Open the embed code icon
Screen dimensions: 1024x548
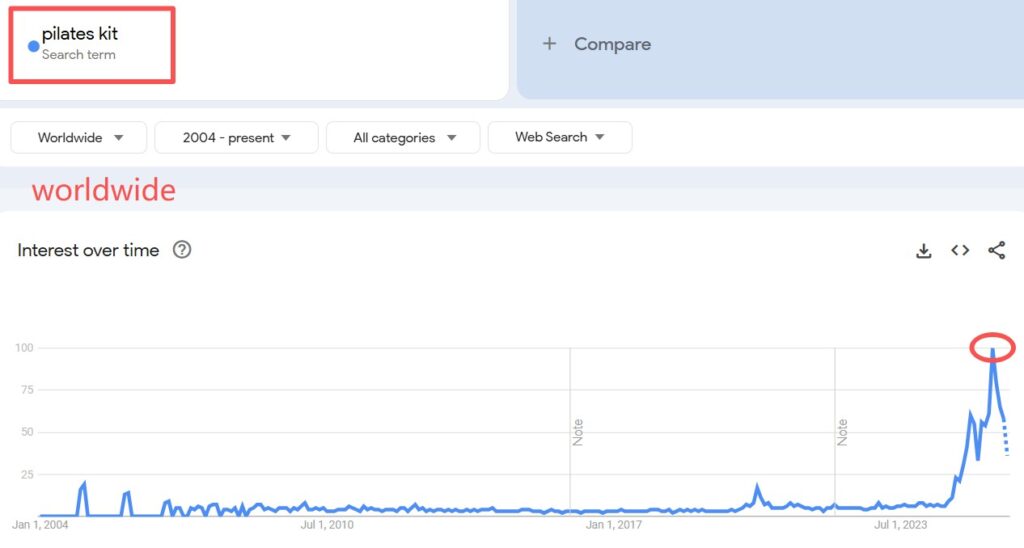[960, 251]
